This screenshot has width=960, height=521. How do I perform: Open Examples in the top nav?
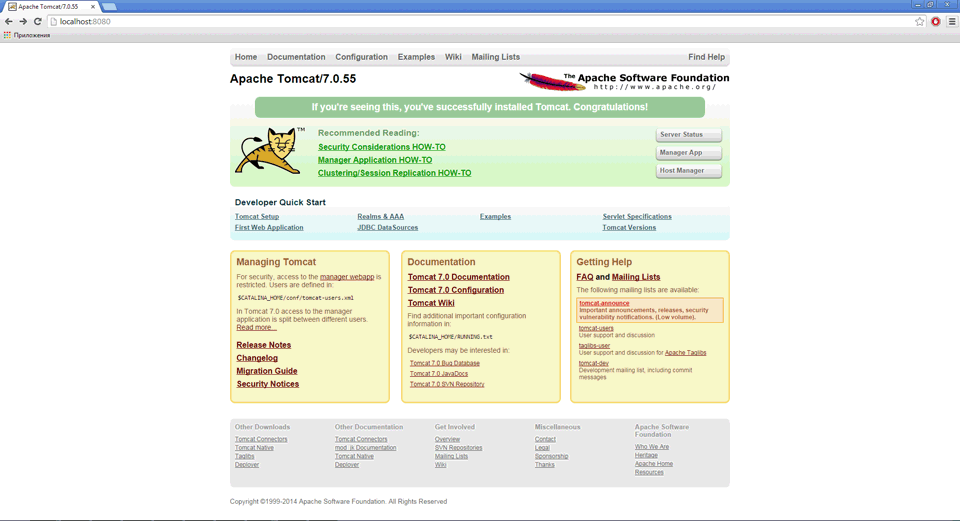coord(416,57)
